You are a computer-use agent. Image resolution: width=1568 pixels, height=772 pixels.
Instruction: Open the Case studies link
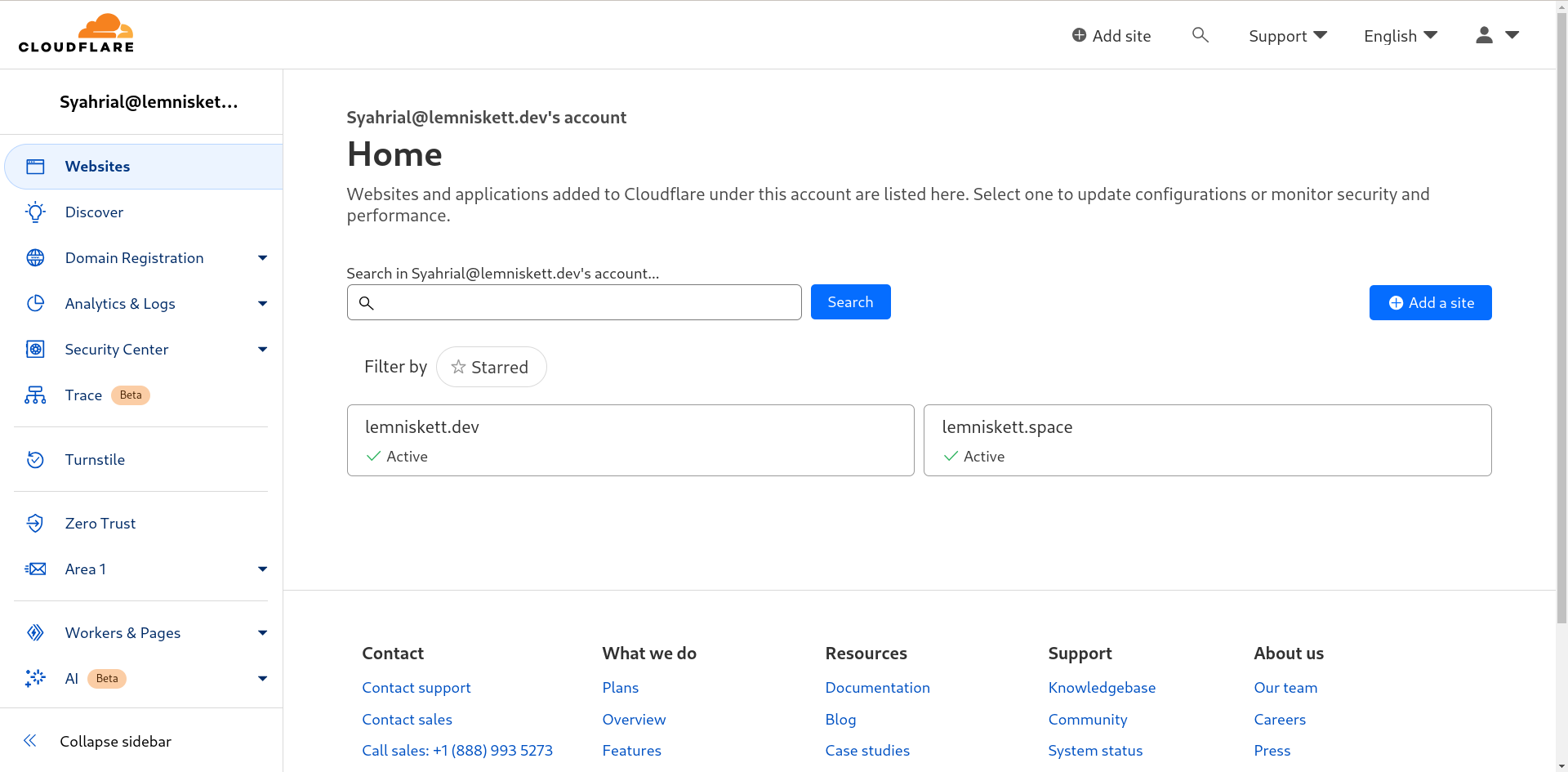(867, 751)
